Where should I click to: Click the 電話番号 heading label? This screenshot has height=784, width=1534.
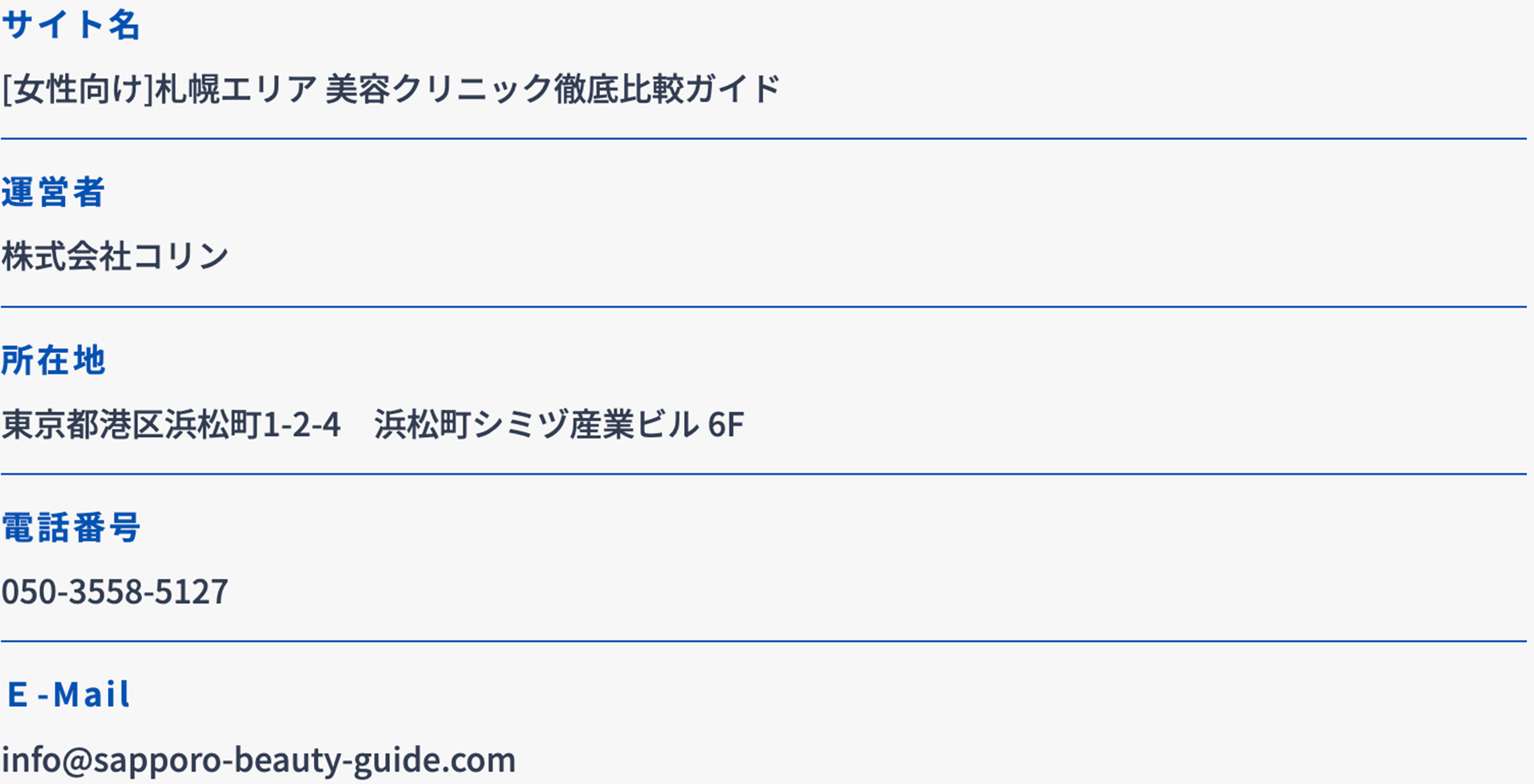70,528
